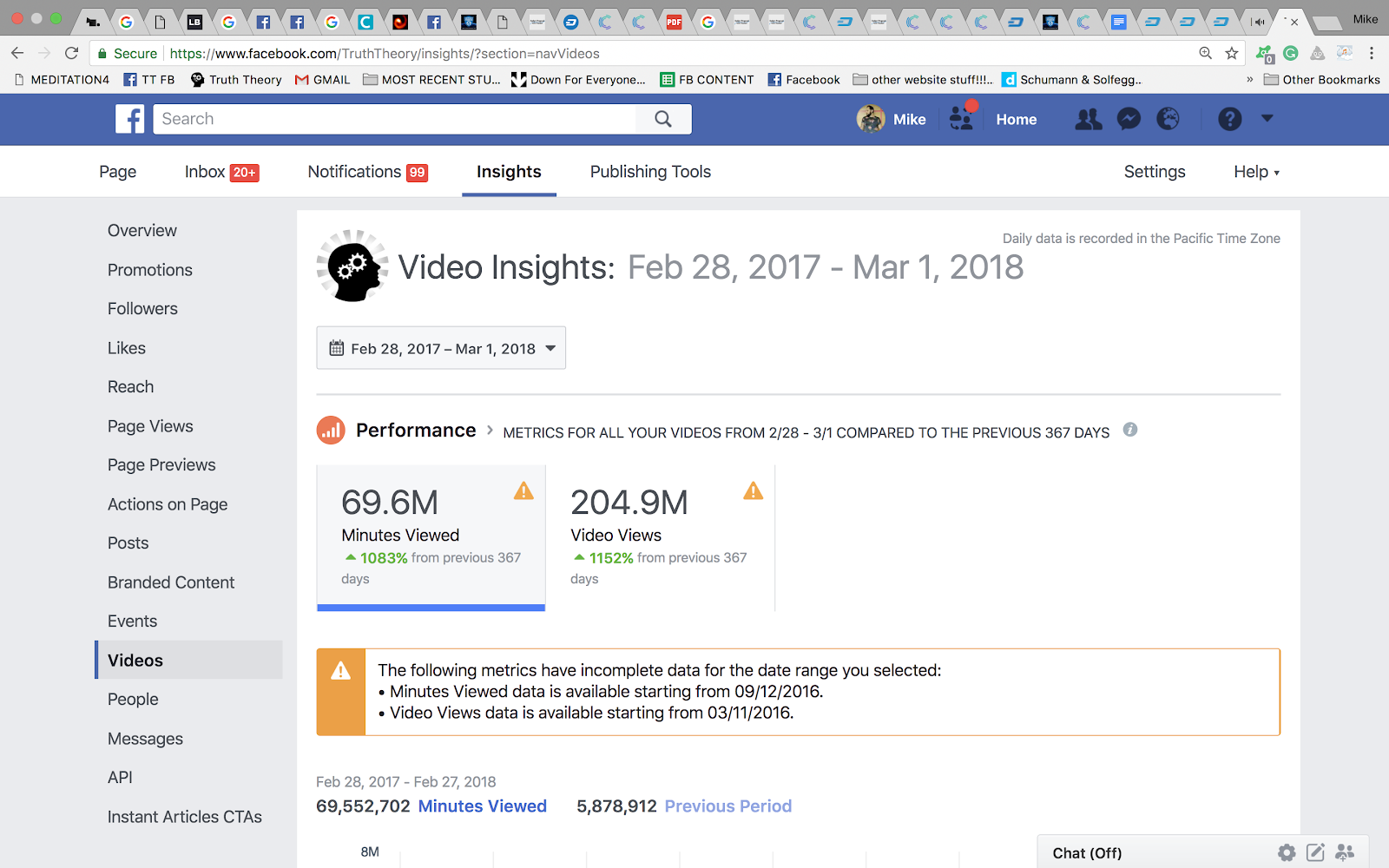Open the Quick Help question mark icon
Viewport: 1389px width, 868px height.
1230,119
